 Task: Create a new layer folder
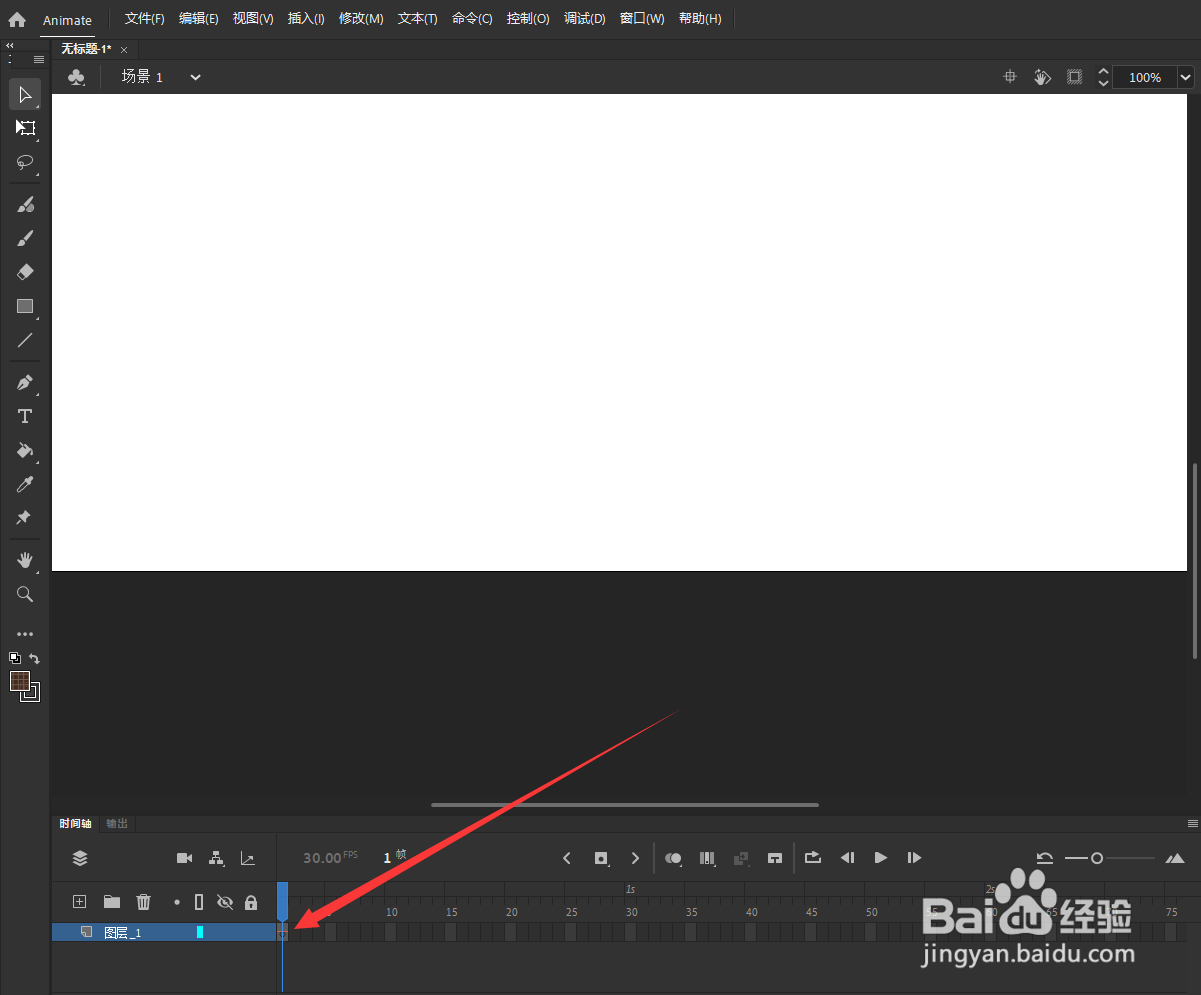point(112,902)
